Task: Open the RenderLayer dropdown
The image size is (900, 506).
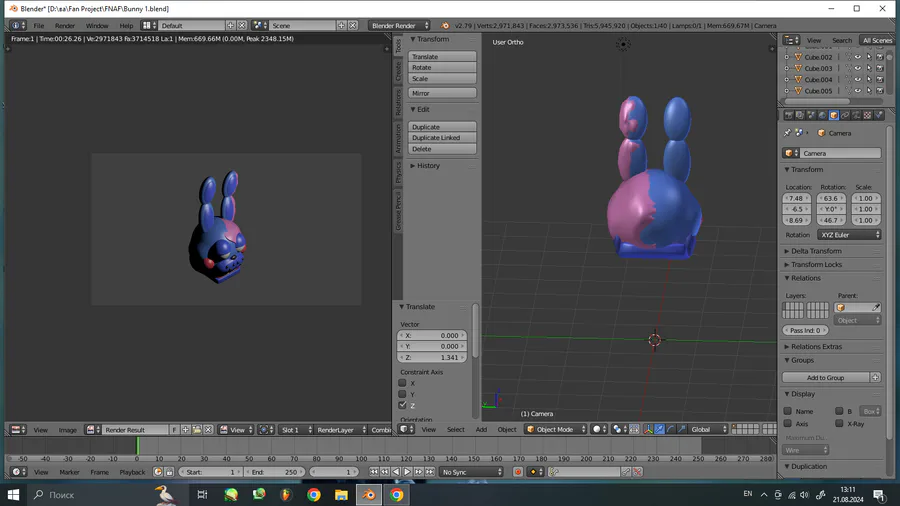Action: point(341,430)
